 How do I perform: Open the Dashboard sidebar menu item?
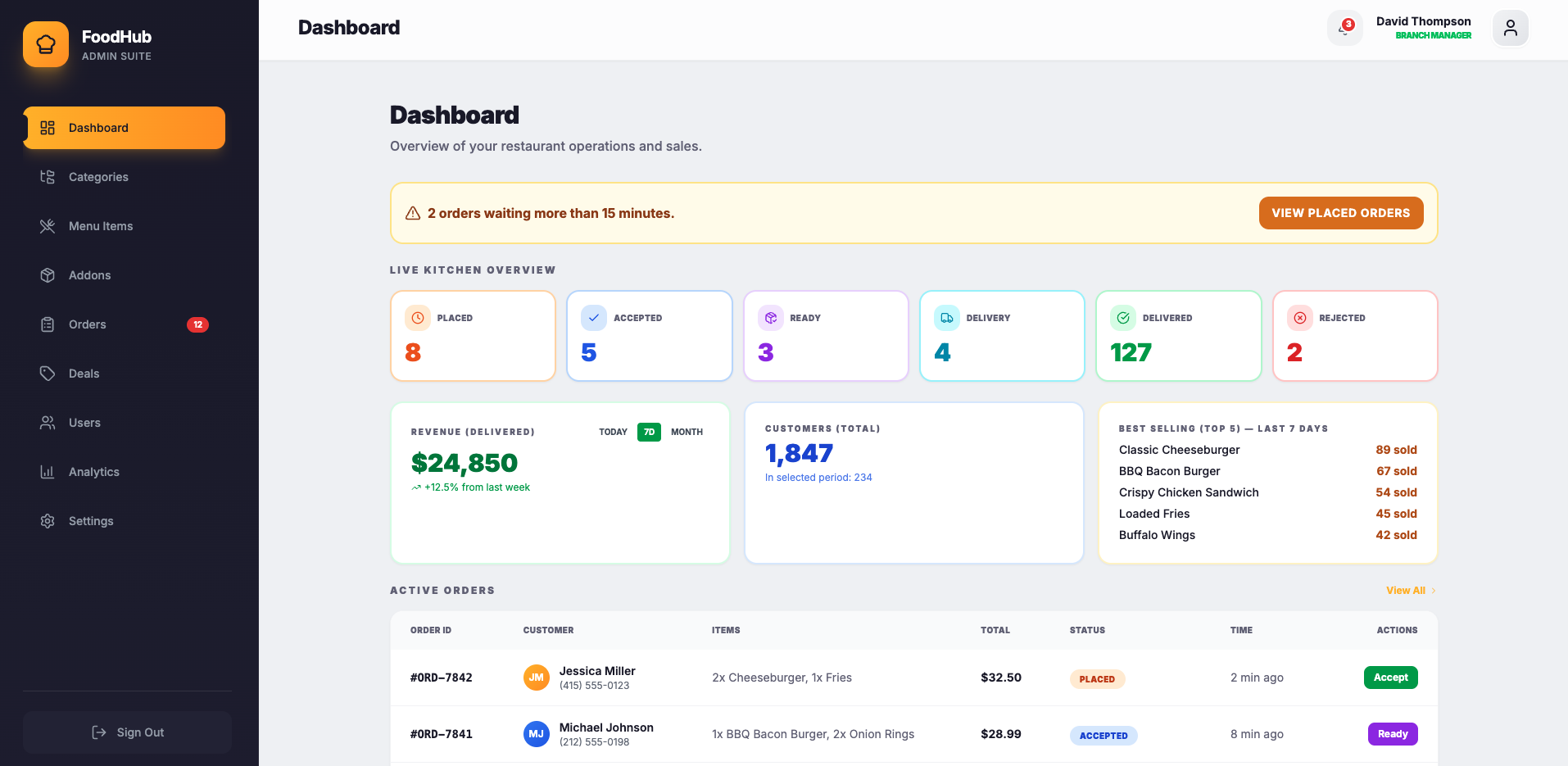point(125,128)
